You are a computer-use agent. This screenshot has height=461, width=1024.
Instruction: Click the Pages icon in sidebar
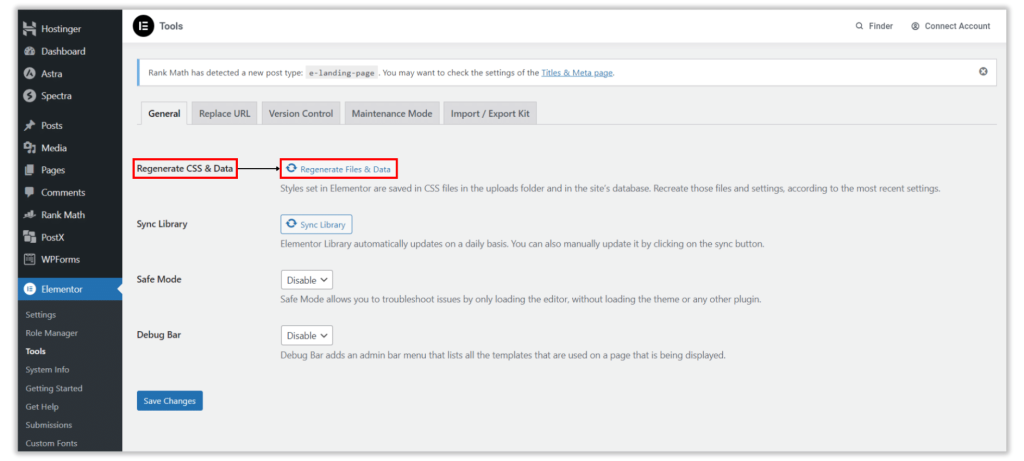(x=29, y=170)
